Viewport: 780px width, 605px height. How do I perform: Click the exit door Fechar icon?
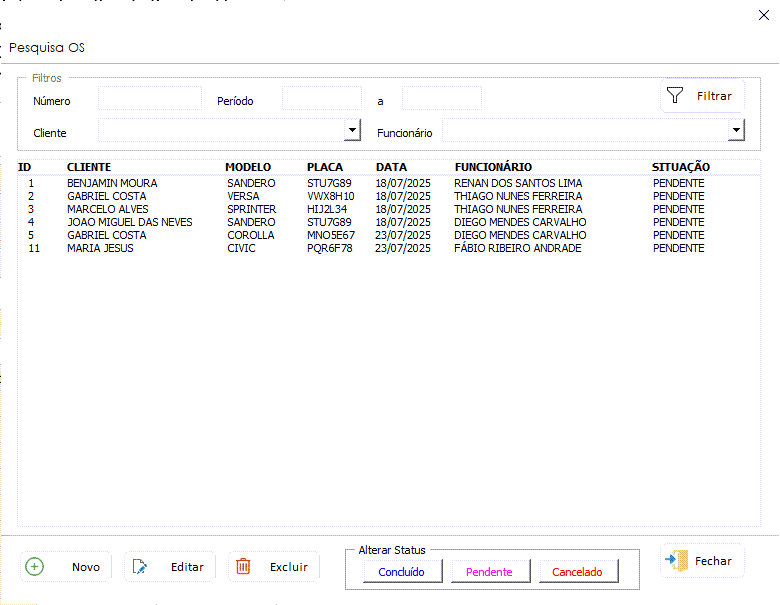tap(677, 561)
